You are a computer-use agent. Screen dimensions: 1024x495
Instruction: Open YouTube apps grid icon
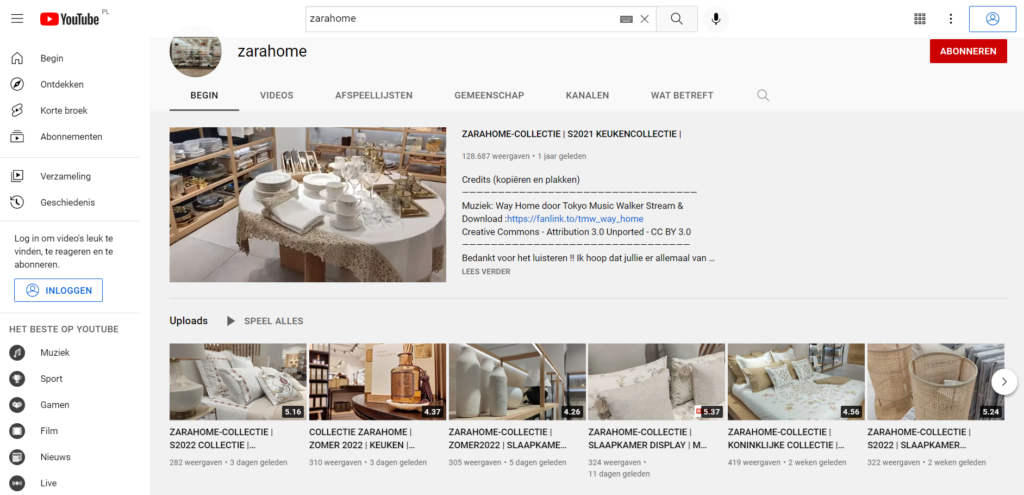point(920,19)
